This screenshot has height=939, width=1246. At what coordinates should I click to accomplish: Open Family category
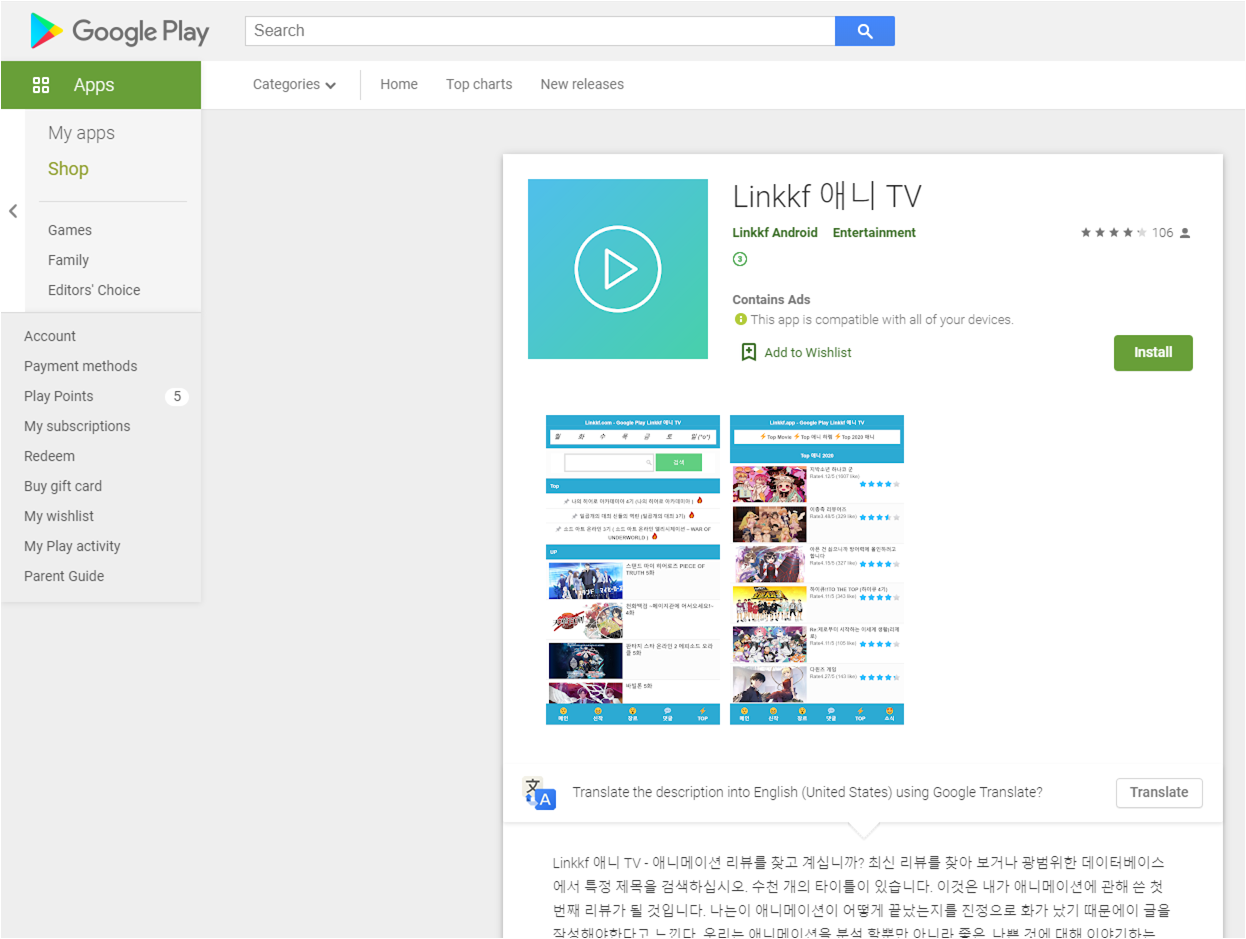68,260
